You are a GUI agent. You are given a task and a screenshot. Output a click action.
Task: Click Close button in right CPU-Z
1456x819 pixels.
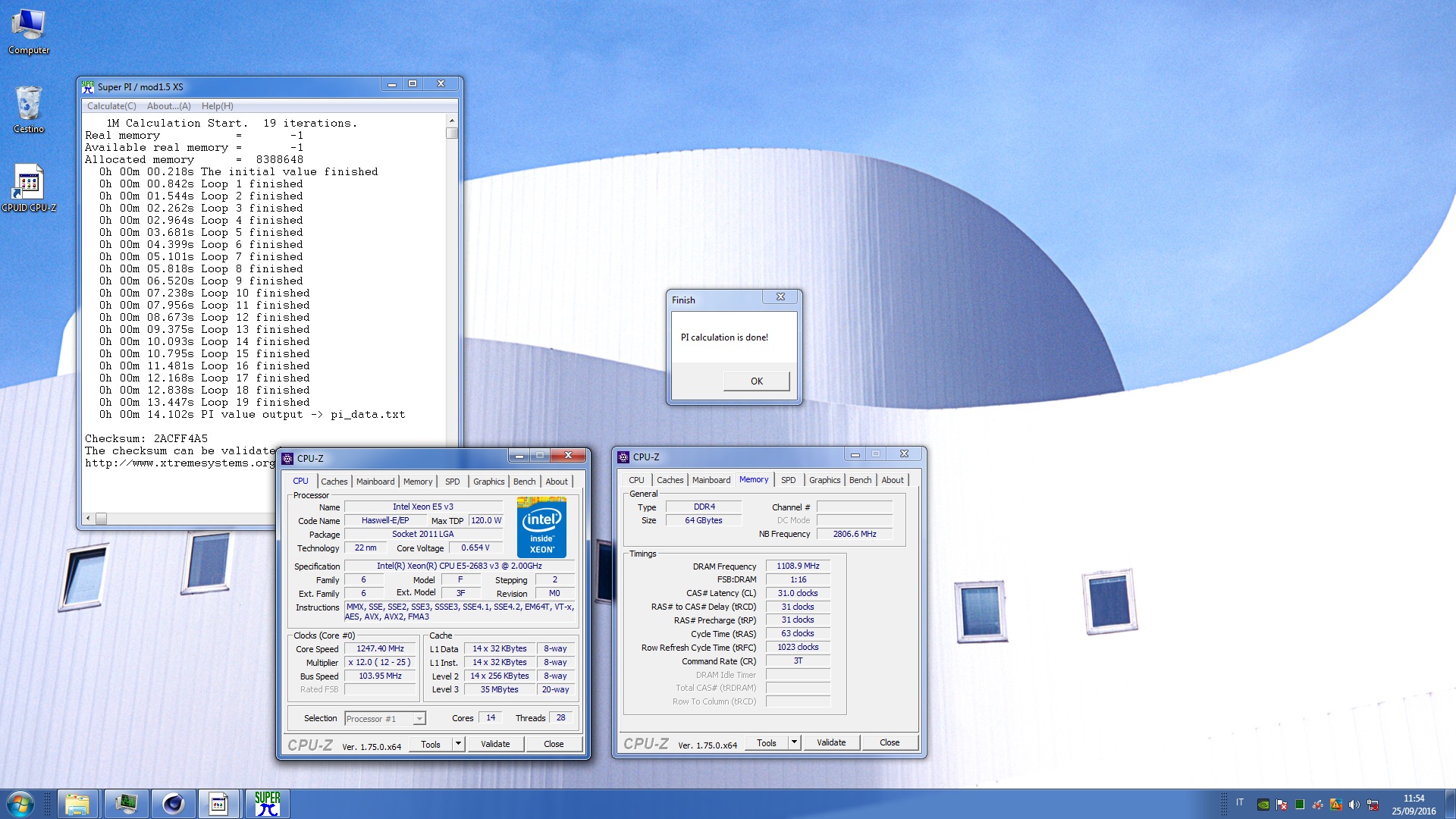[890, 742]
